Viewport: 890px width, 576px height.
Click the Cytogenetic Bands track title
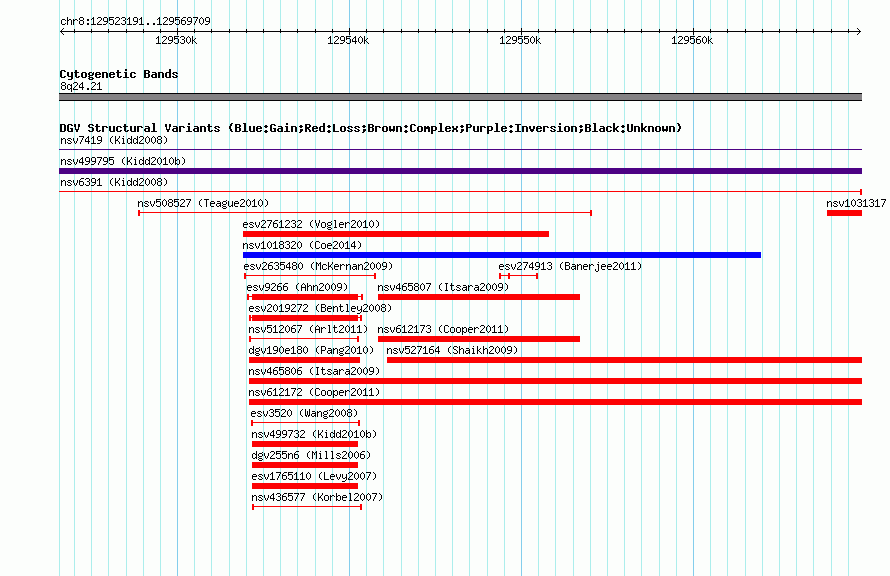pyautogui.click(x=119, y=74)
